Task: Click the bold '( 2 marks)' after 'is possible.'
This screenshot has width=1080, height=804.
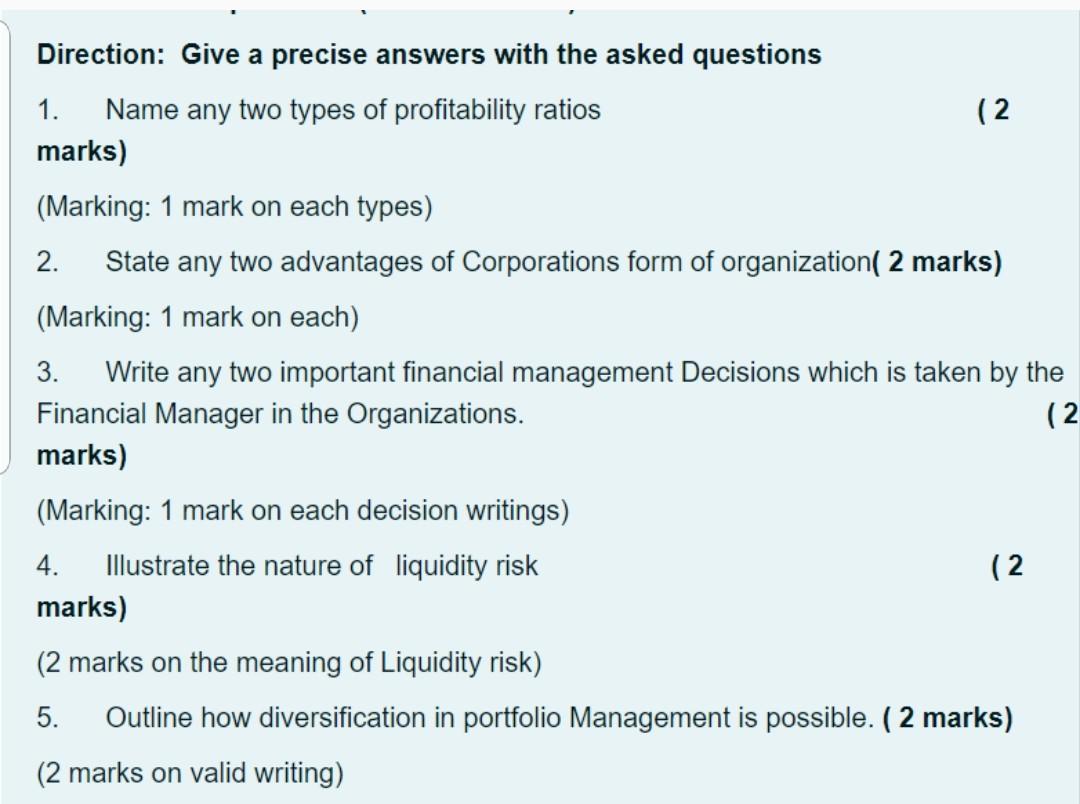Action: pos(948,718)
